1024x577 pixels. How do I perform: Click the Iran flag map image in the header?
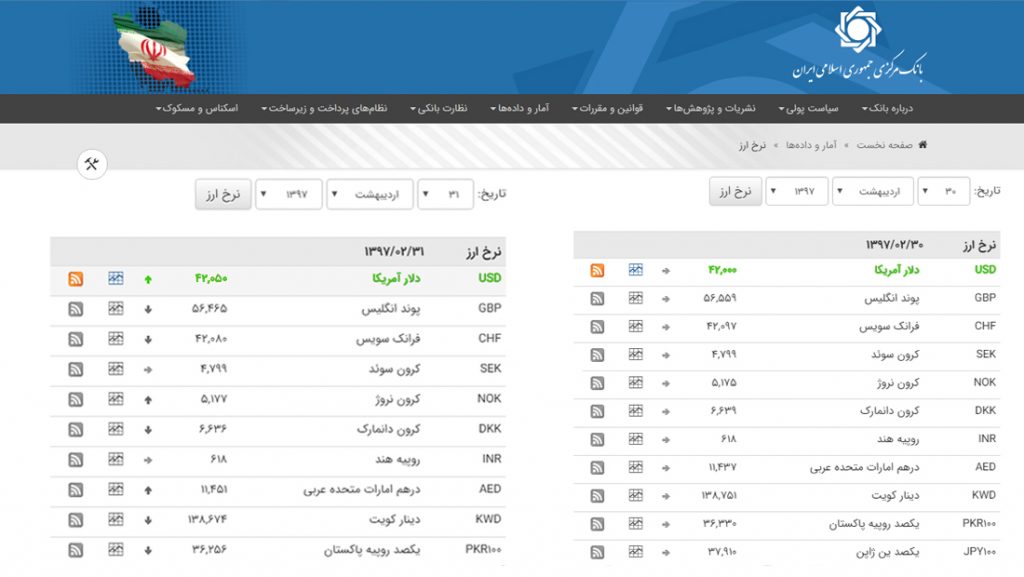tap(158, 47)
